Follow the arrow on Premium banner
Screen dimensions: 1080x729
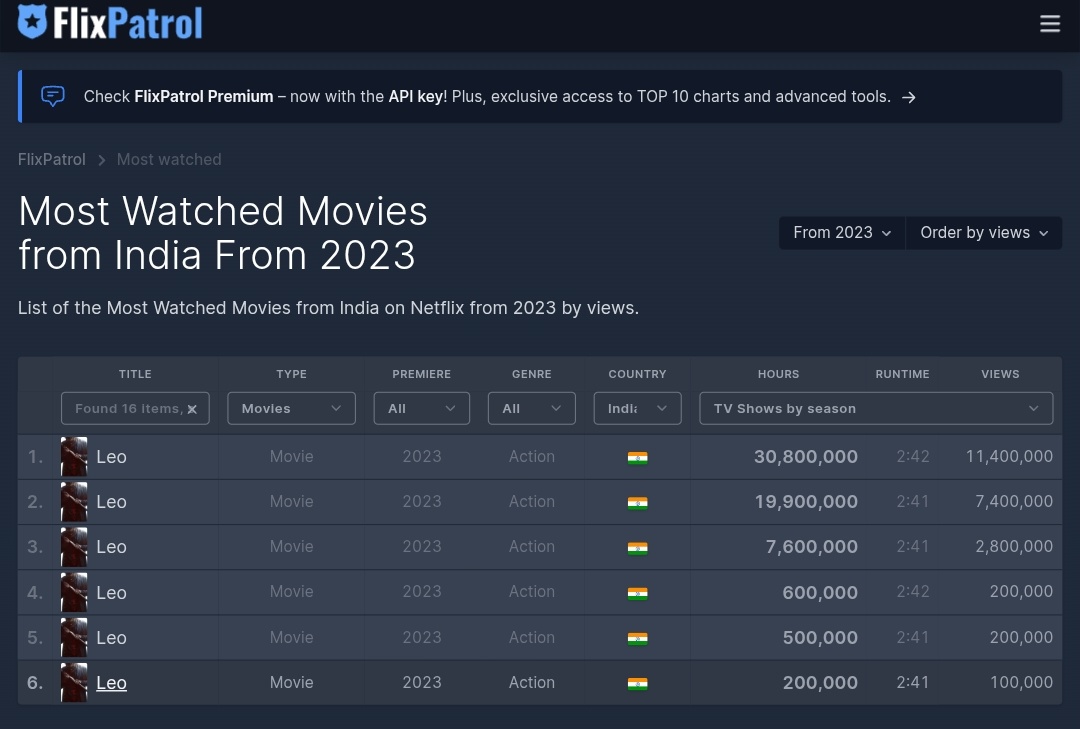point(909,97)
